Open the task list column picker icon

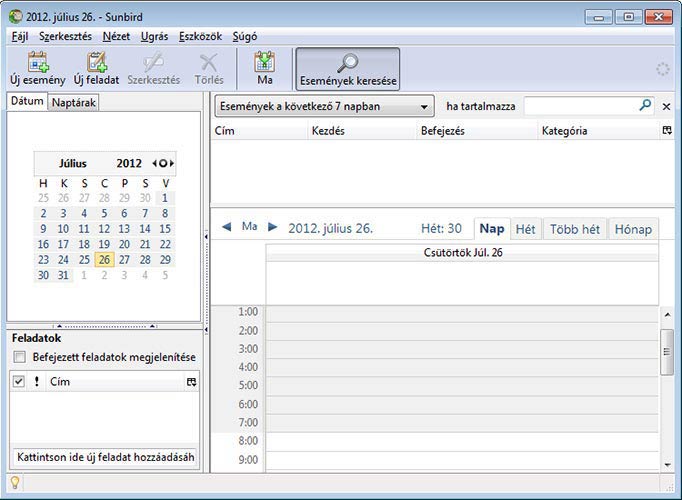coord(191,382)
